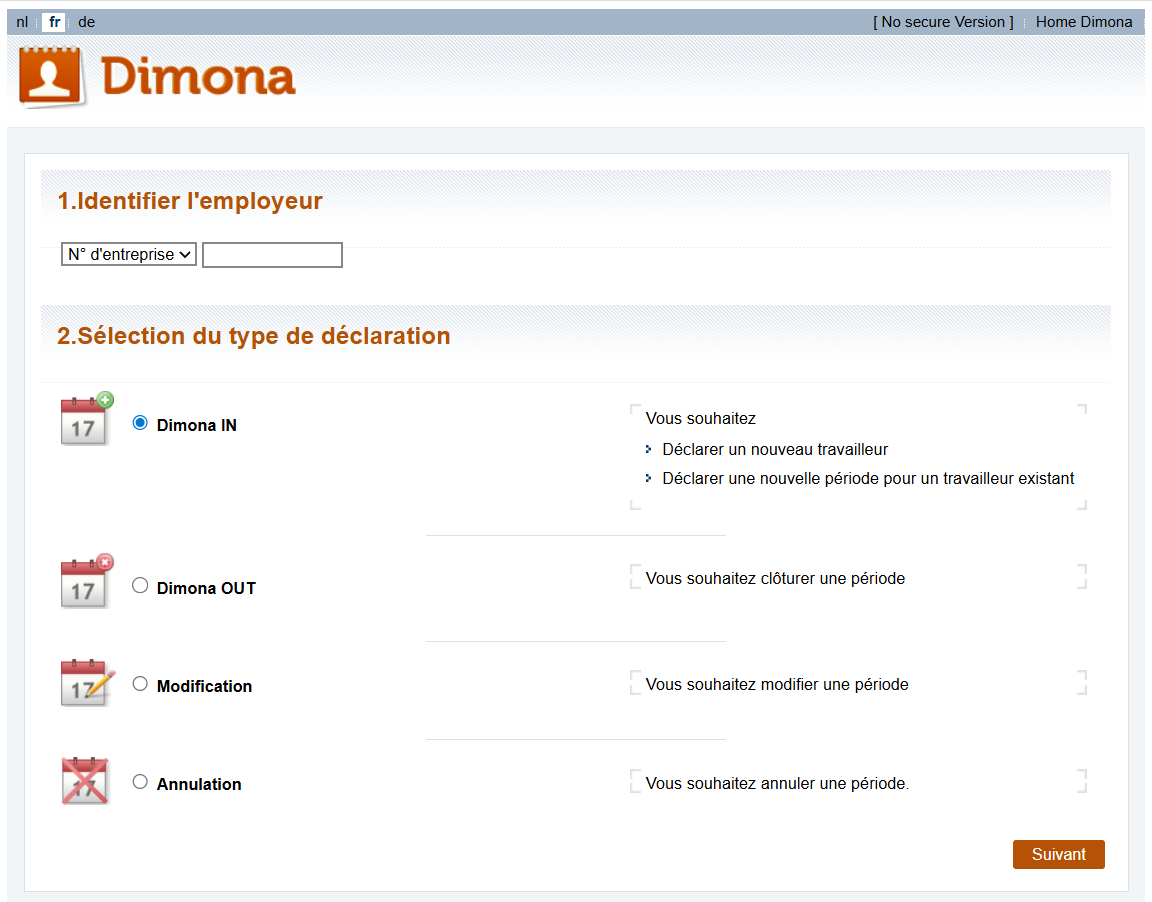Switch language to fr
This screenshot has width=1152, height=902.
click(x=54, y=22)
